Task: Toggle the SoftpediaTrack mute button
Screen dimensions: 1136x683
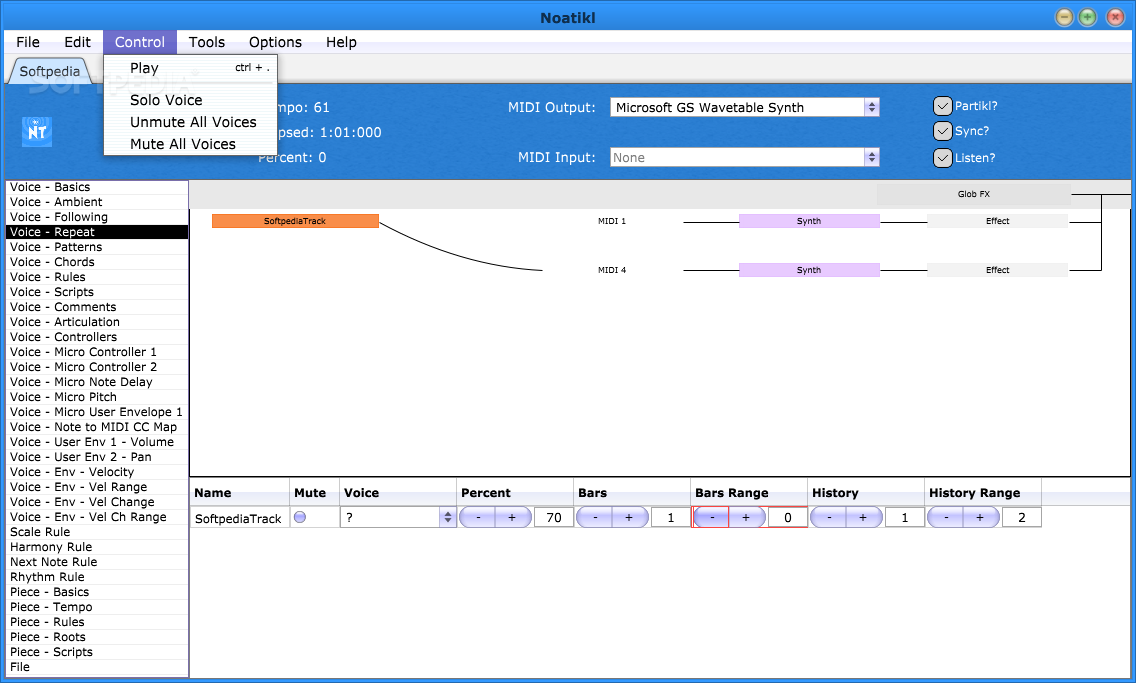Action: coord(300,517)
